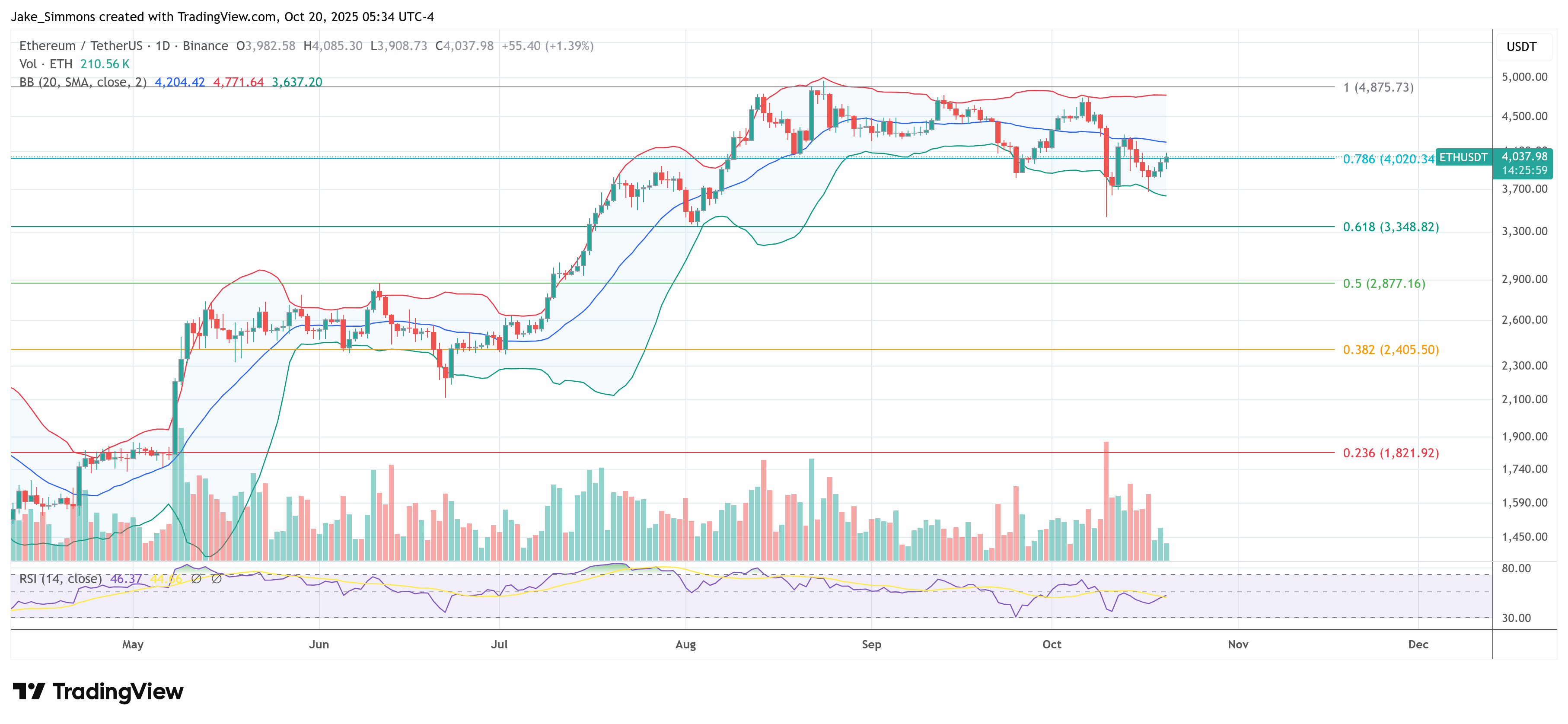Select the USDT currency button
The image size is (1568, 724).
(1521, 47)
